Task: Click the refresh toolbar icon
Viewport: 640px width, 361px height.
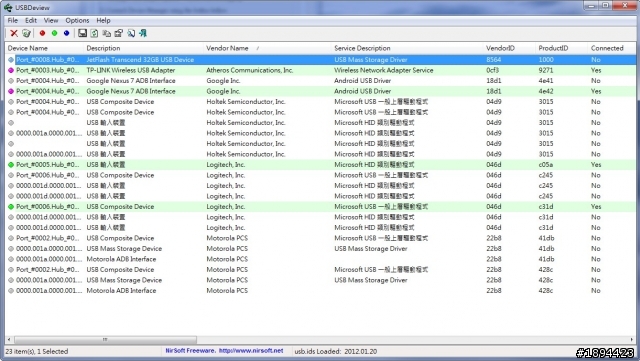Action: coord(94,33)
